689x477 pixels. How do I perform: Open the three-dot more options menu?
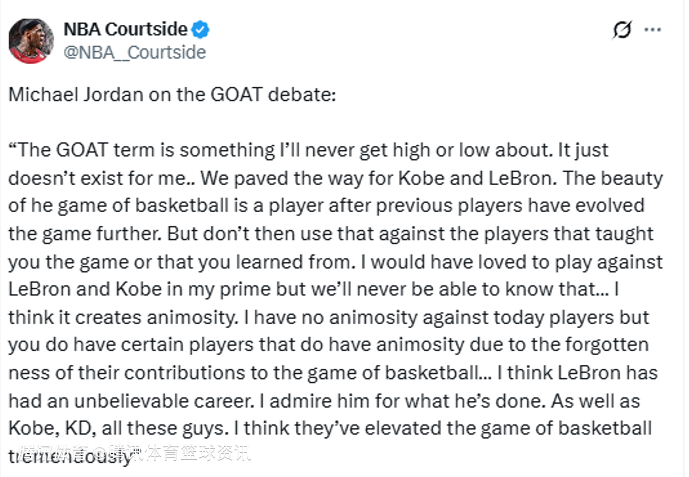pos(653,30)
